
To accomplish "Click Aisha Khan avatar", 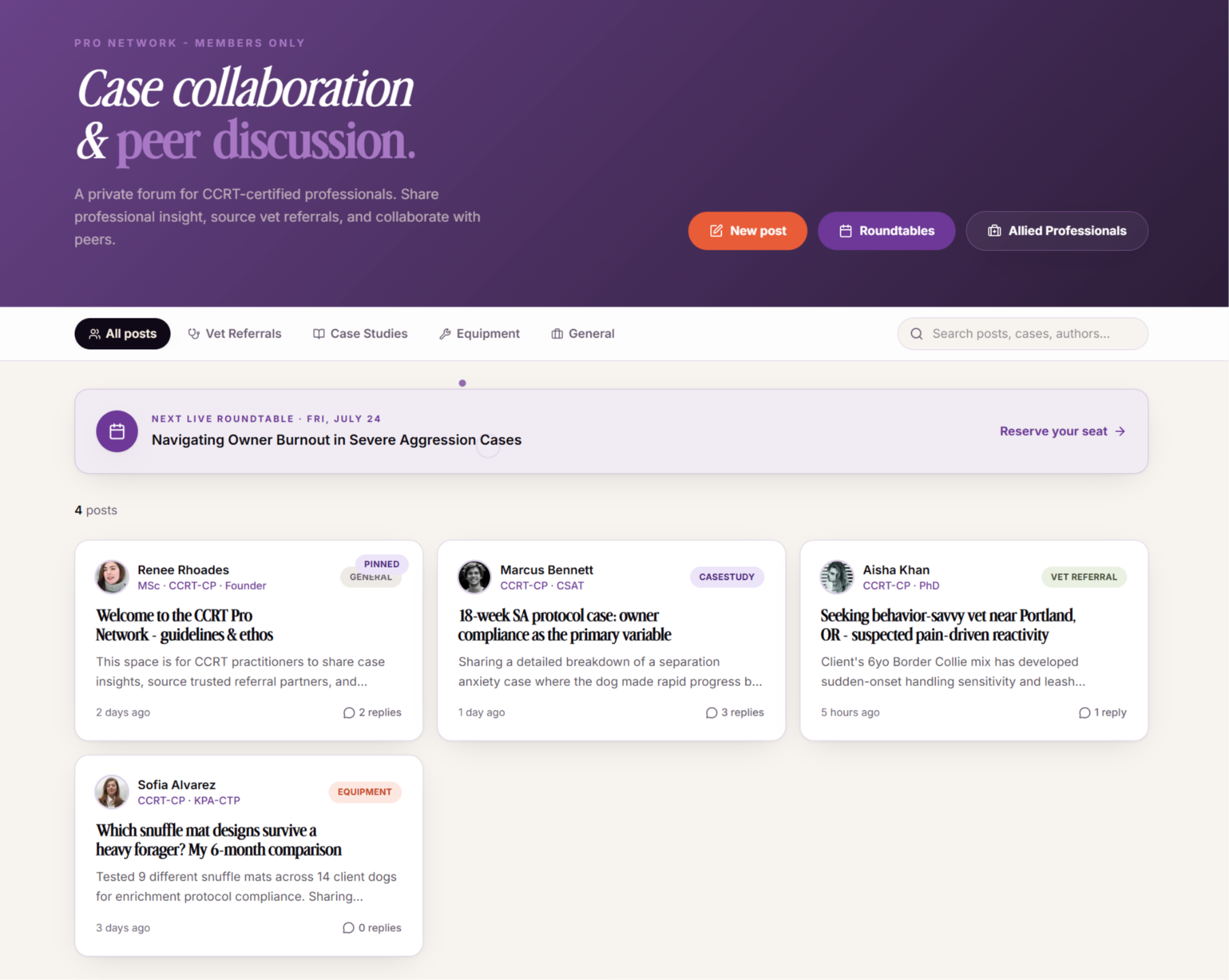I will (x=837, y=577).
